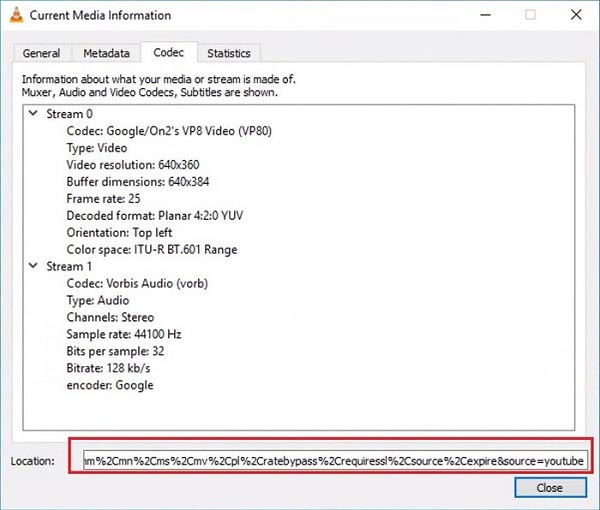Select 'Color space: ITU-R BT.601 Range' row

coord(152,249)
